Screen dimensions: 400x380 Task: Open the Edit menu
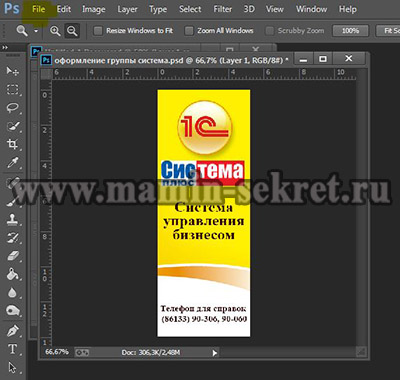tap(64, 9)
